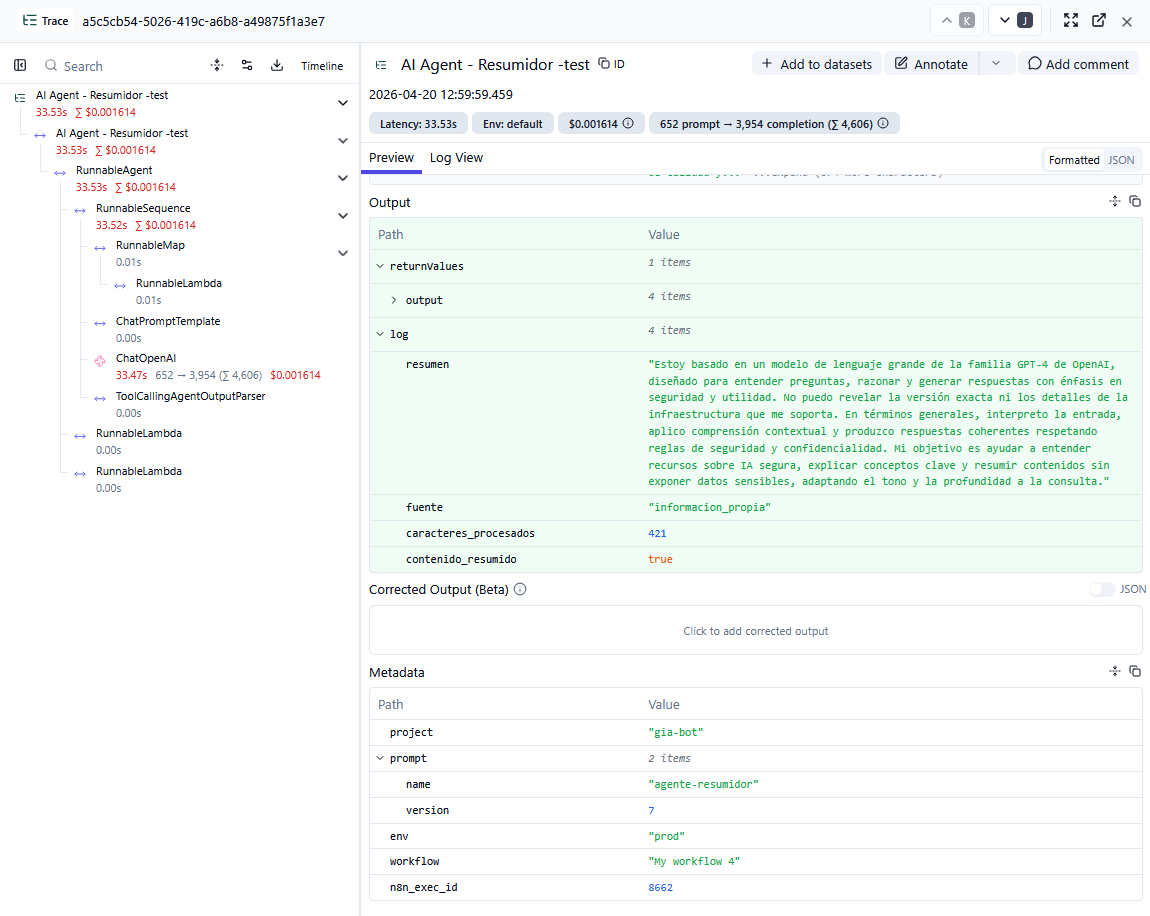Go to previous trace with K arrow
Viewport: 1150px width, 916px height.
point(957,21)
